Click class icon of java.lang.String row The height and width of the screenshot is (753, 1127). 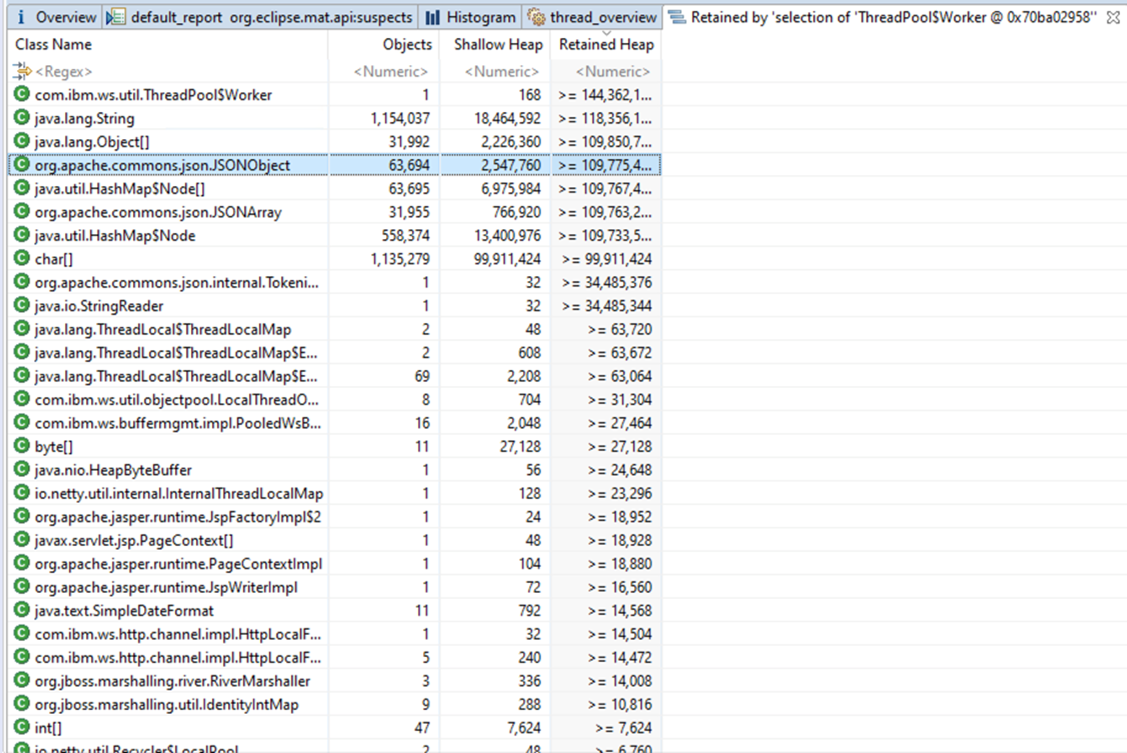[22, 118]
